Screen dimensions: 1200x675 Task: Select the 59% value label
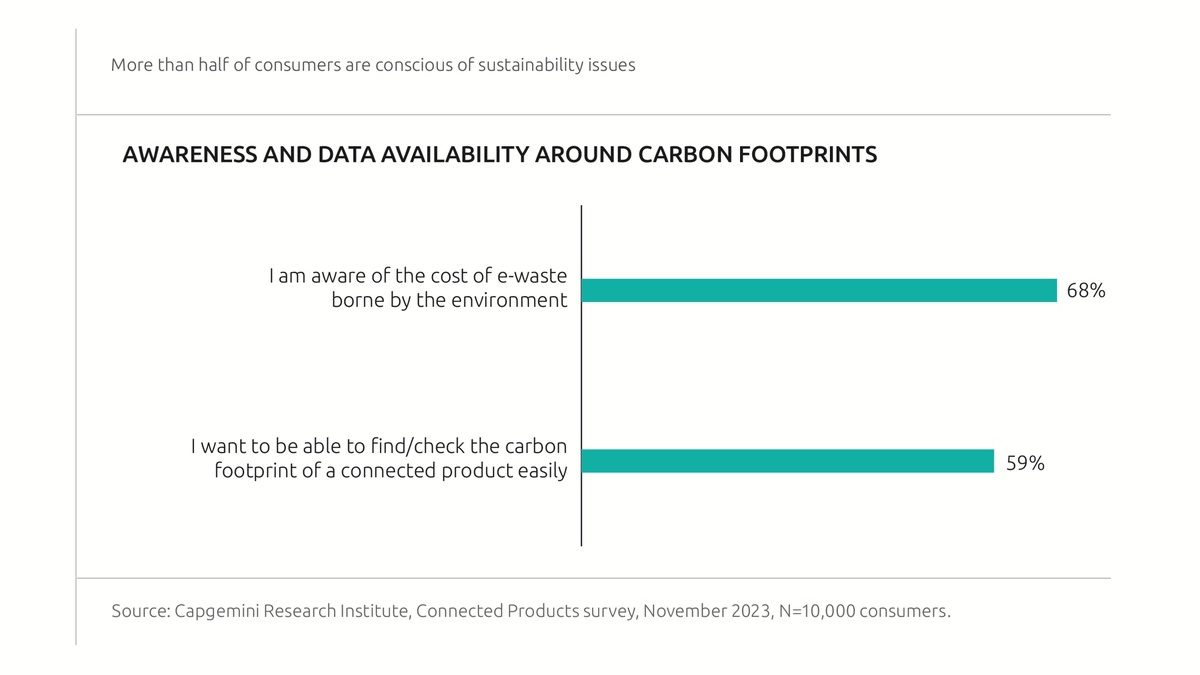pyautogui.click(x=1025, y=463)
